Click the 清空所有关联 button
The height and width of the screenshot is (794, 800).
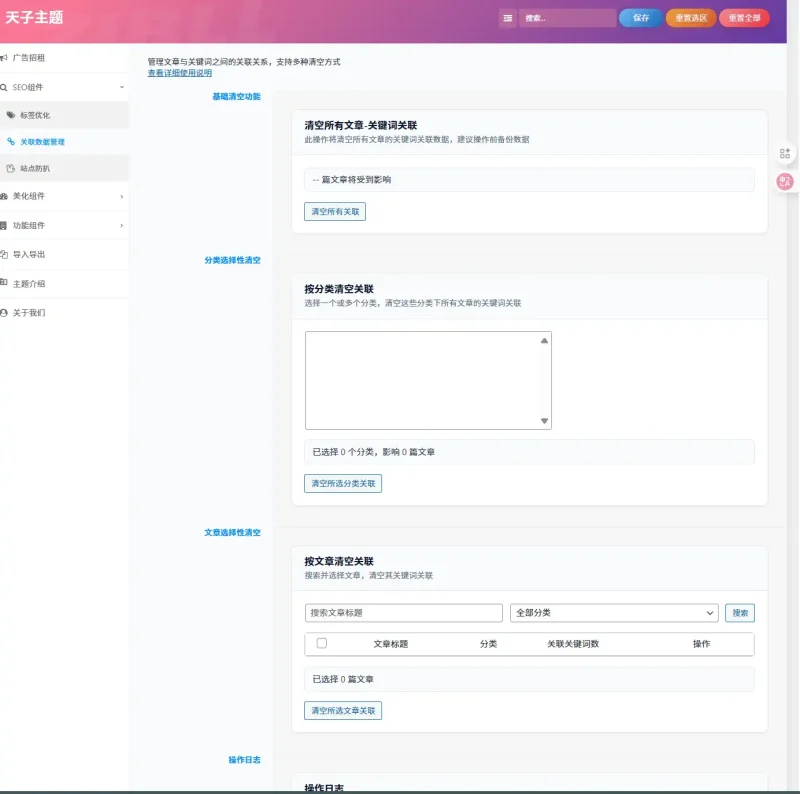335,212
